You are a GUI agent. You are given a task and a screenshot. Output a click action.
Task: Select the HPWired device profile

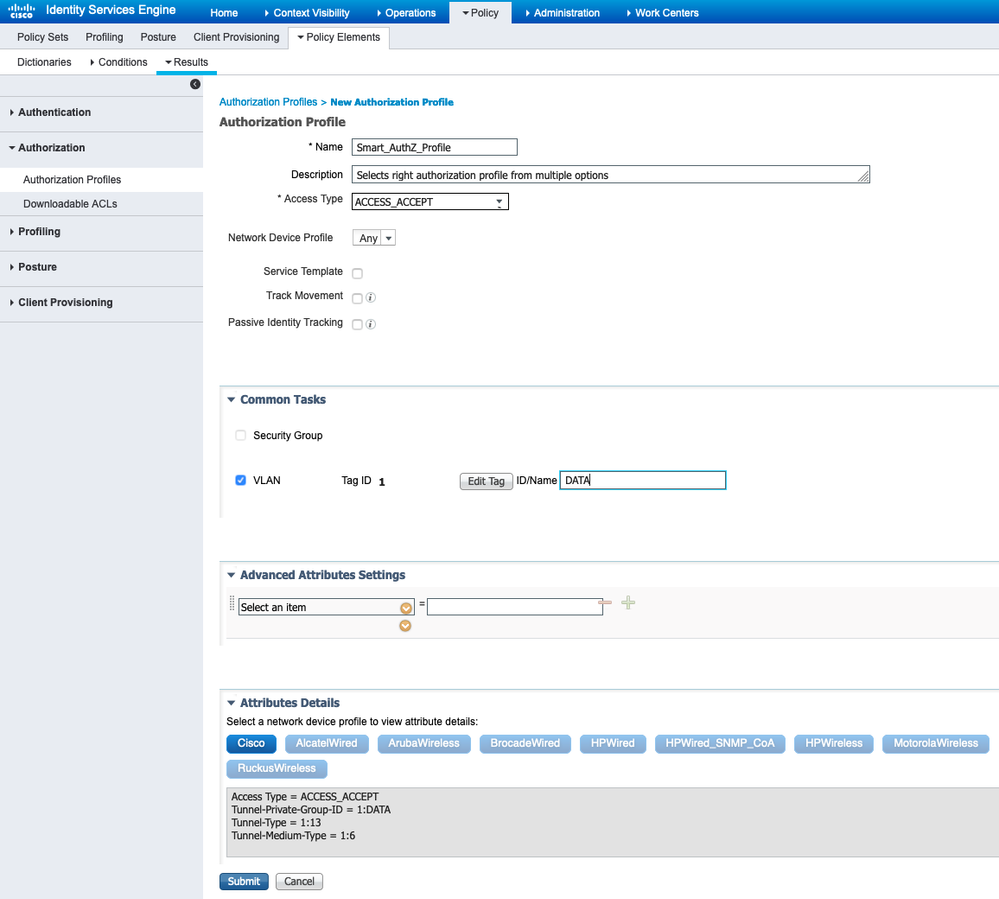point(613,744)
